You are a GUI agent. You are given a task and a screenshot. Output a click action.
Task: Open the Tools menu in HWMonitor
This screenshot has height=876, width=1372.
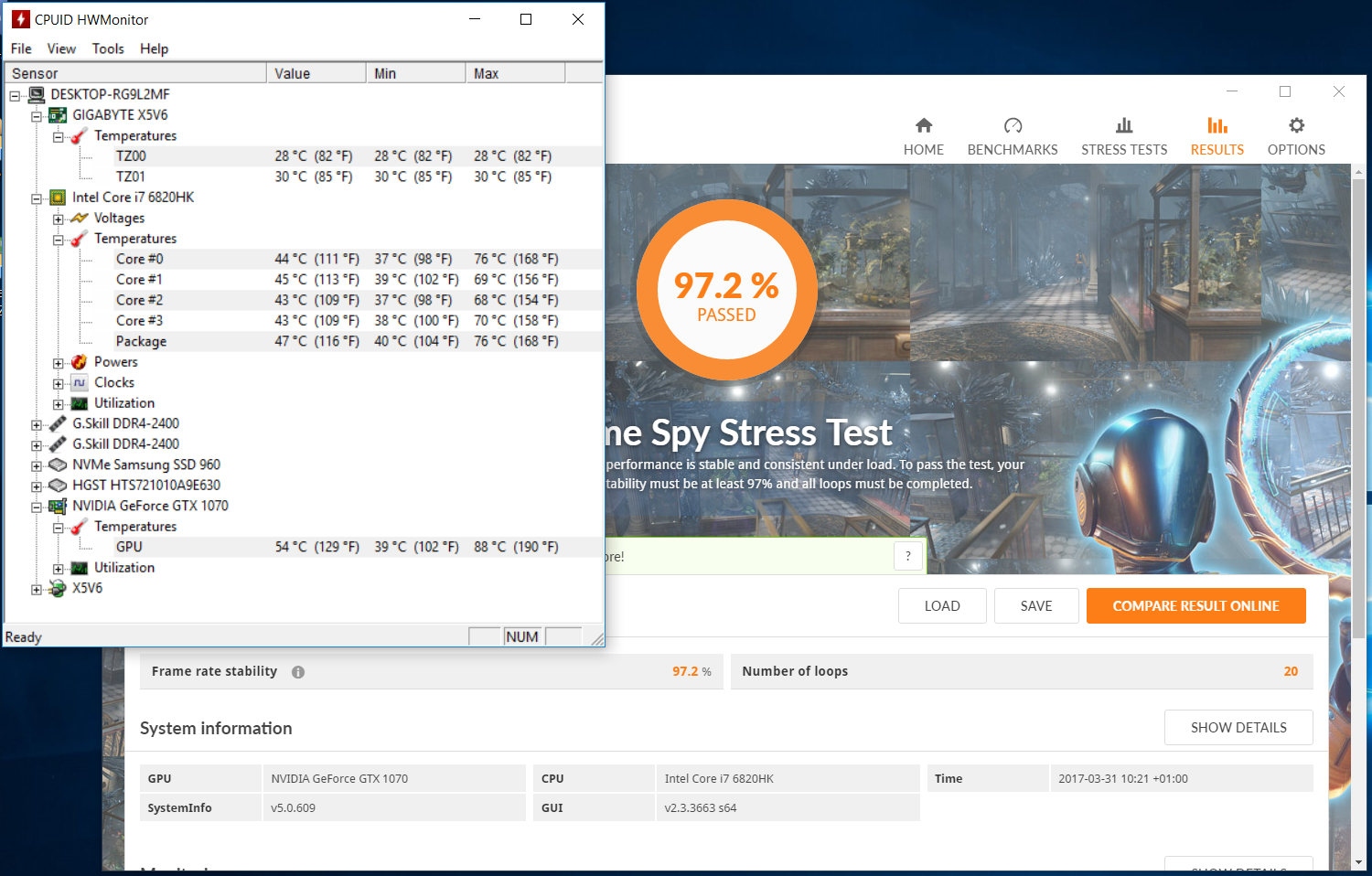(x=108, y=48)
